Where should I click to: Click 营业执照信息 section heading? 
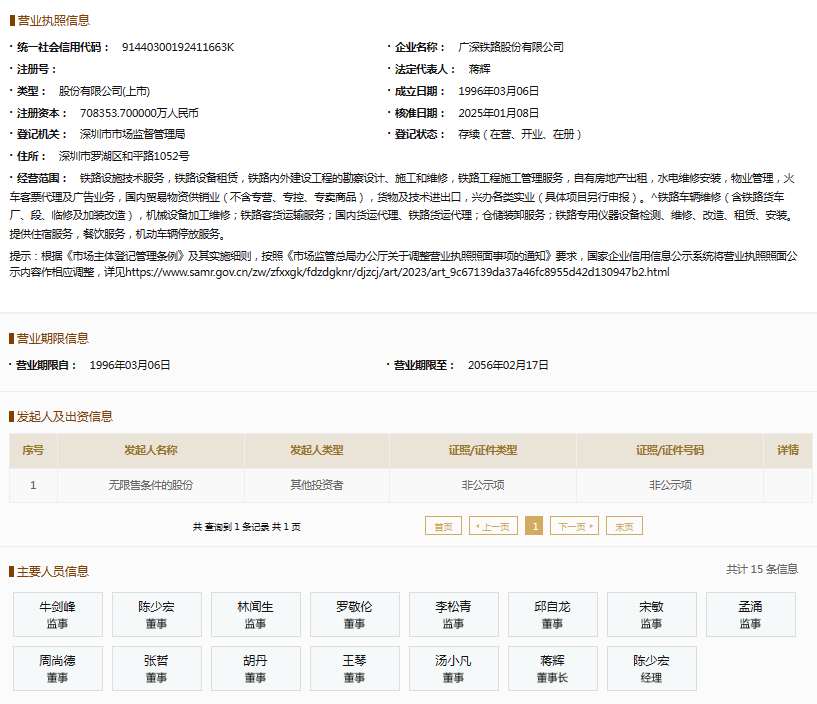pyautogui.click(x=53, y=20)
